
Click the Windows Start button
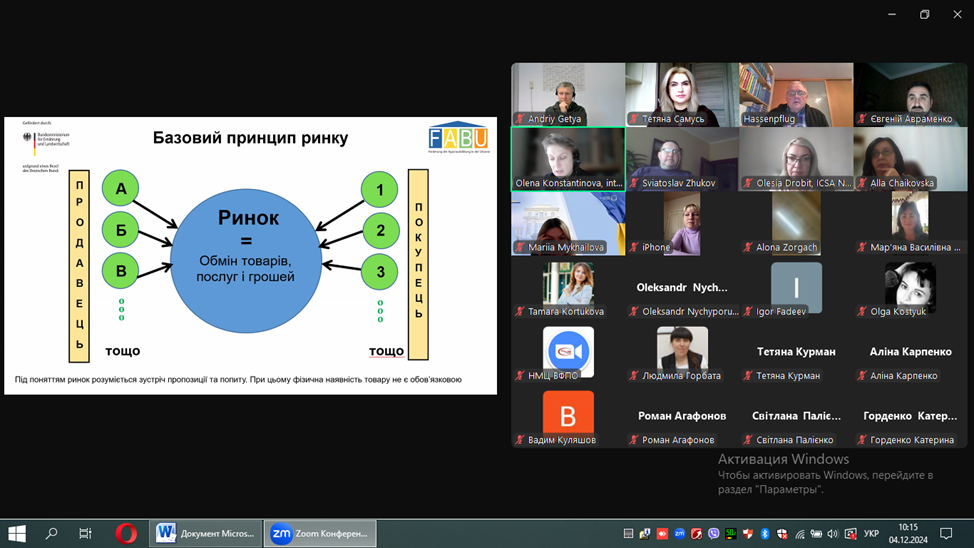click(x=17, y=534)
